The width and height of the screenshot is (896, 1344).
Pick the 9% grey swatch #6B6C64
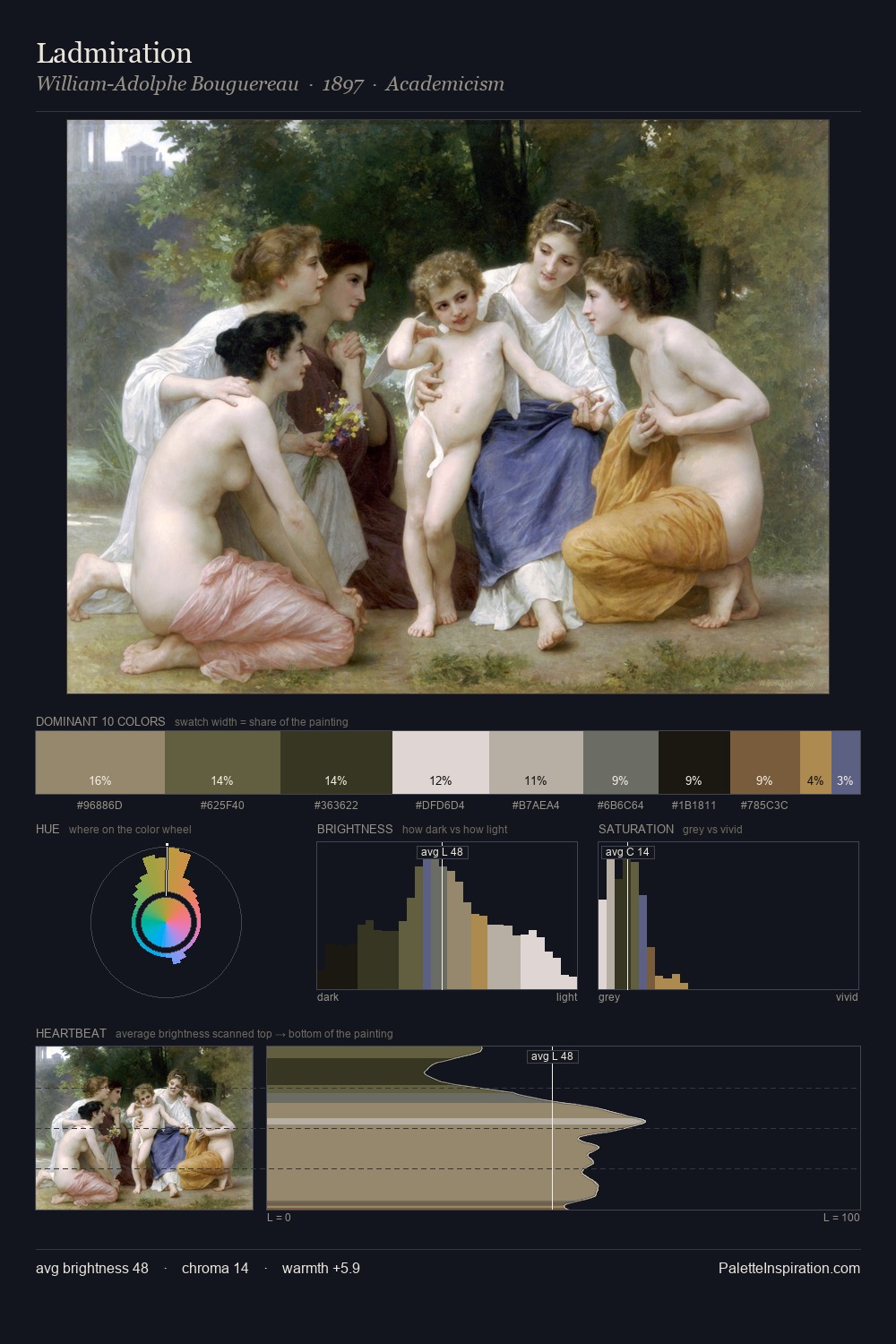tap(621, 762)
